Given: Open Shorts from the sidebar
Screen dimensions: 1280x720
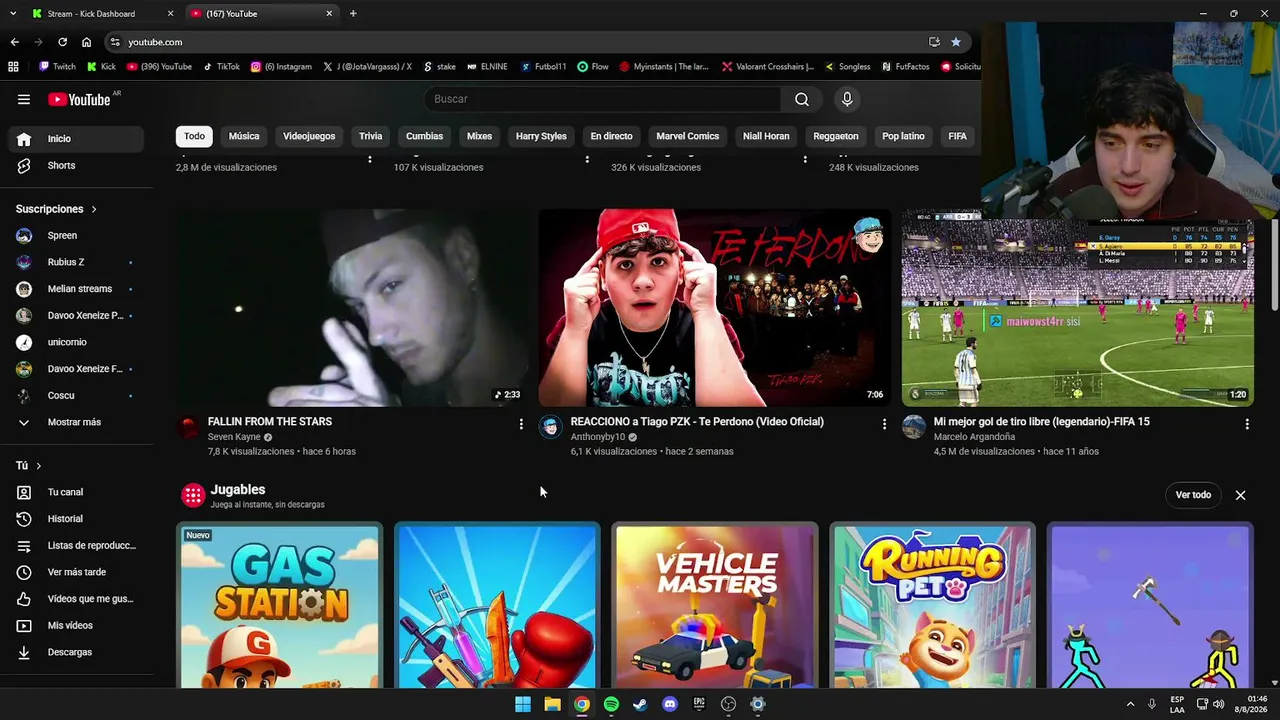Looking at the screenshot, I should (76, 166).
